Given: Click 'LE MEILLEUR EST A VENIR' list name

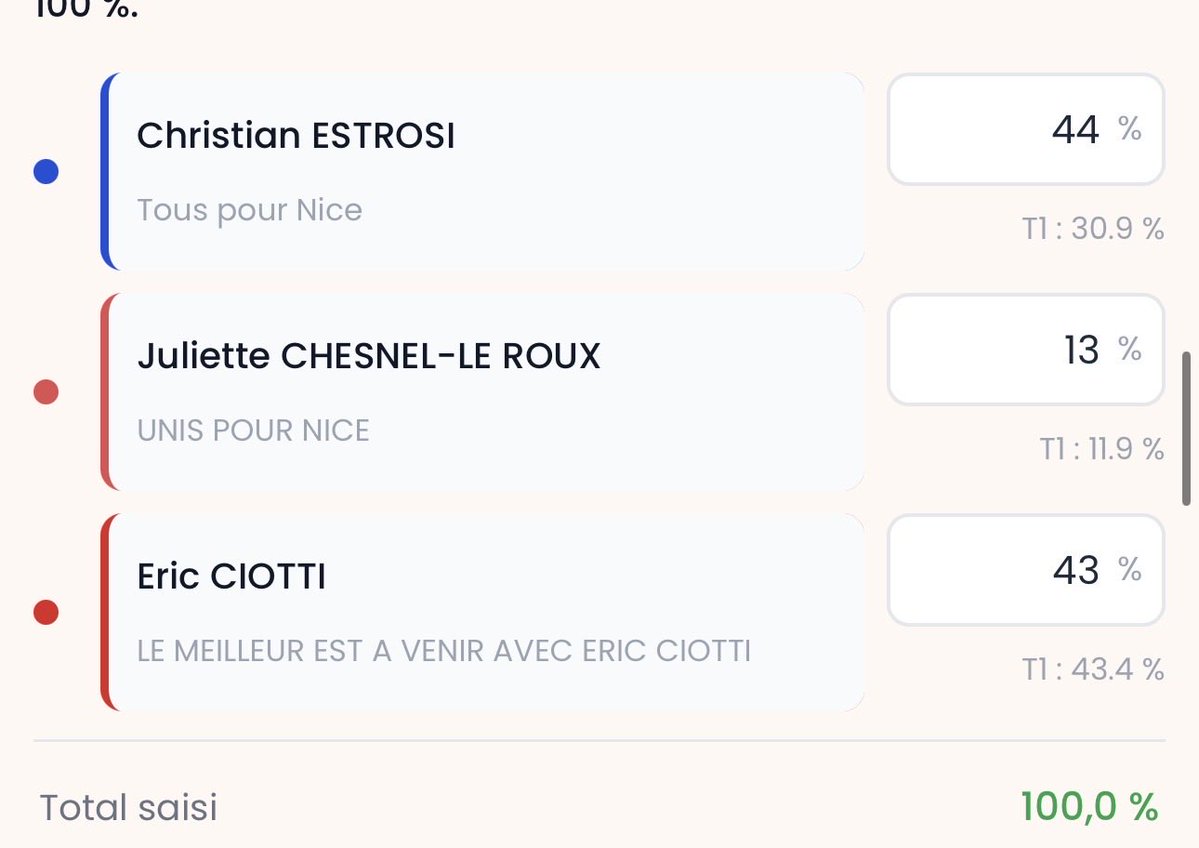Looking at the screenshot, I should [x=444, y=650].
